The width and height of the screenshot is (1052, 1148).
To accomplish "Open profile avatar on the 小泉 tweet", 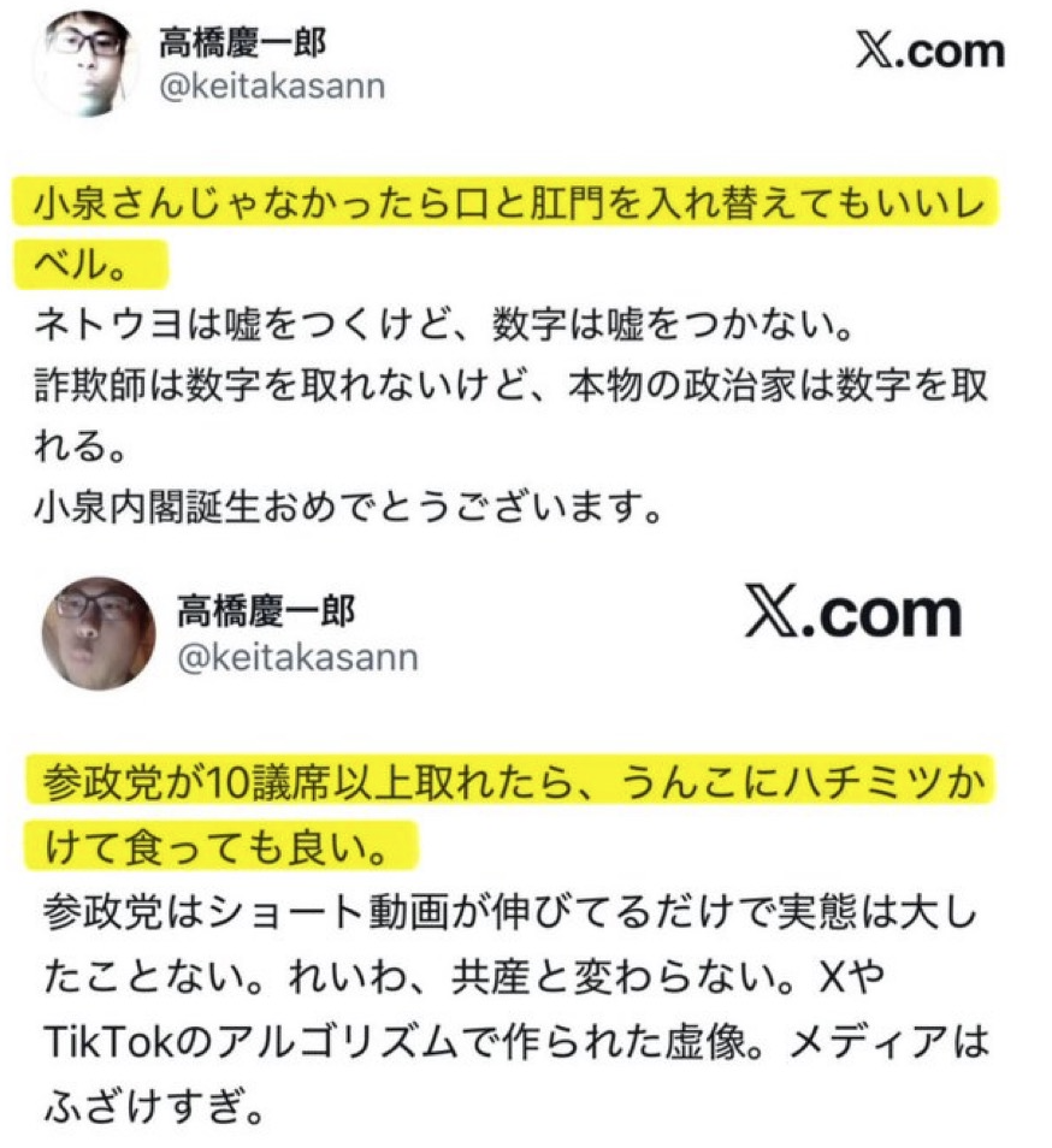I will 87,64.
